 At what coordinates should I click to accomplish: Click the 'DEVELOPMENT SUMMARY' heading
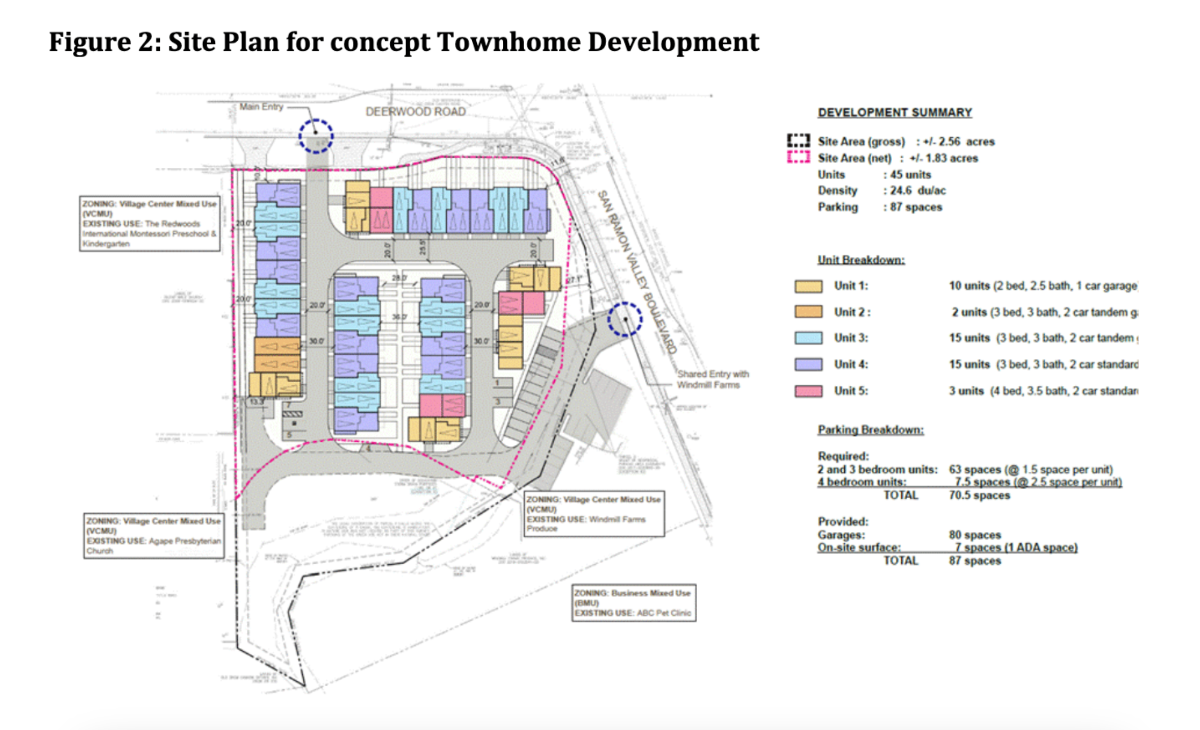[x=894, y=113]
